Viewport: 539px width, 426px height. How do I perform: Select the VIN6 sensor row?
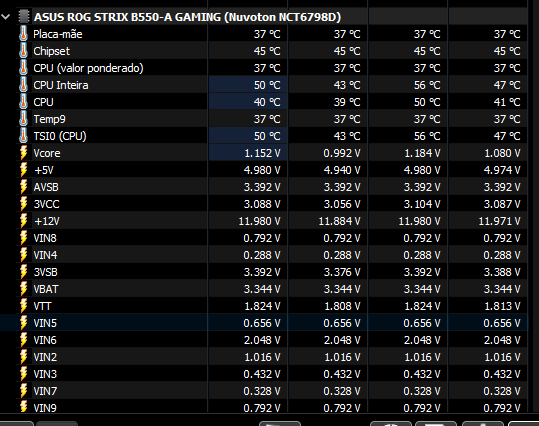pos(264,340)
